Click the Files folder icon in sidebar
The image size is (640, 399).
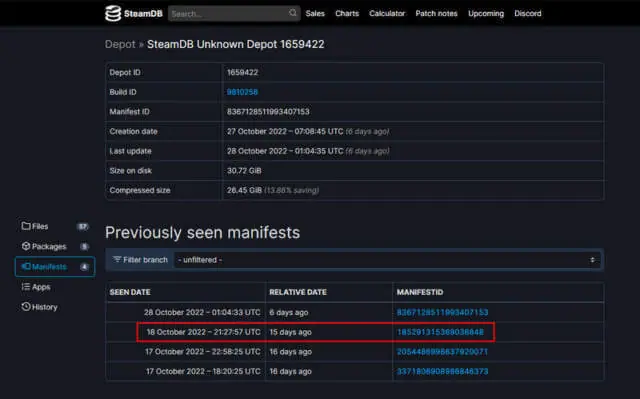[26, 226]
